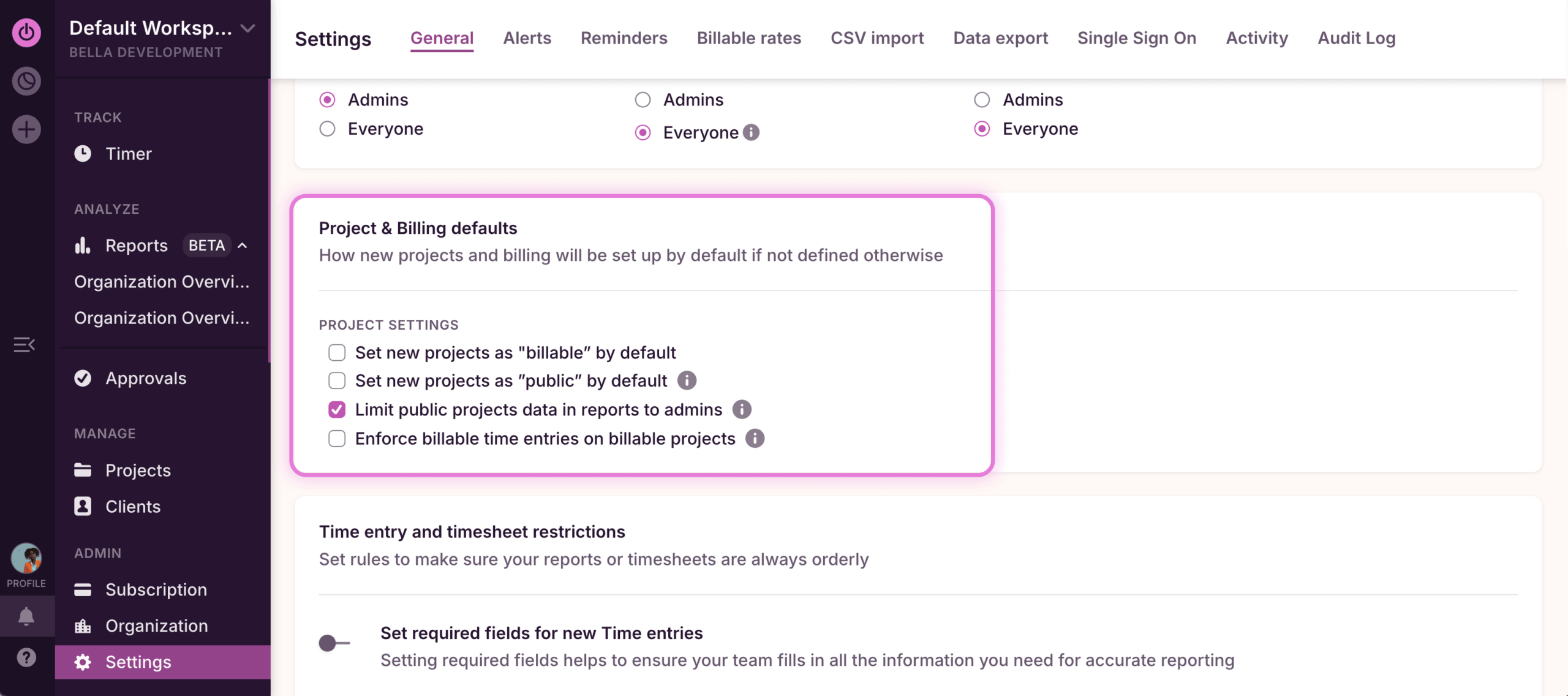Open the Clients list

coord(133,506)
